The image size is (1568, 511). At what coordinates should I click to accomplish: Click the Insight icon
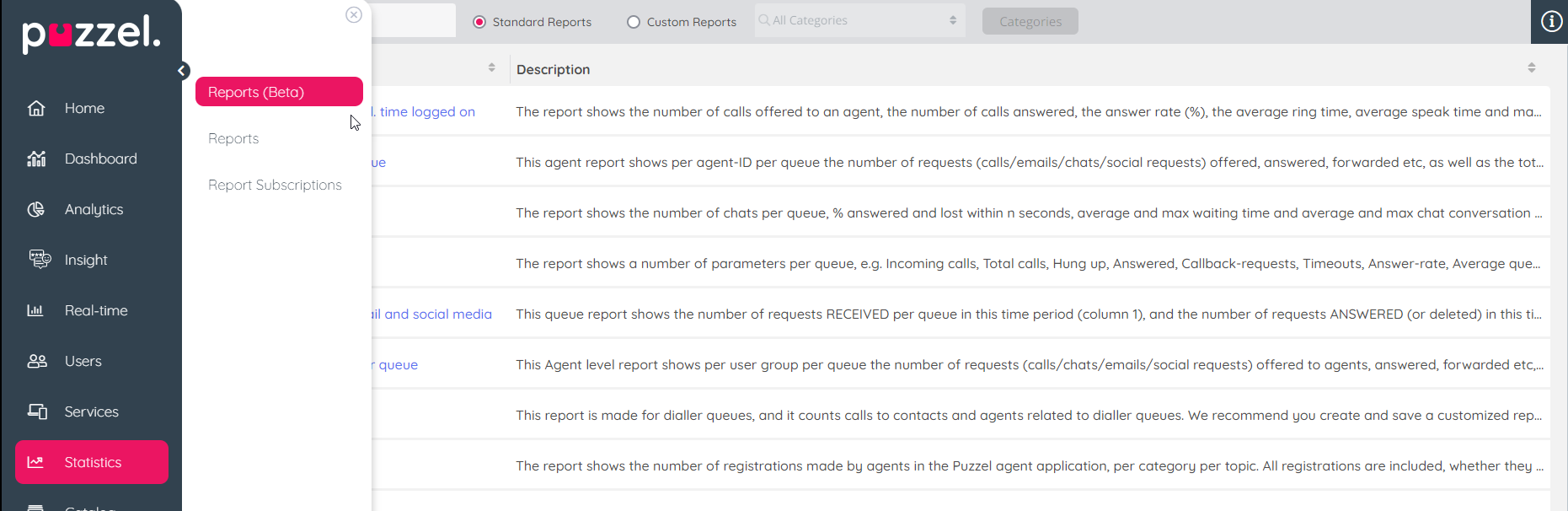[39, 259]
